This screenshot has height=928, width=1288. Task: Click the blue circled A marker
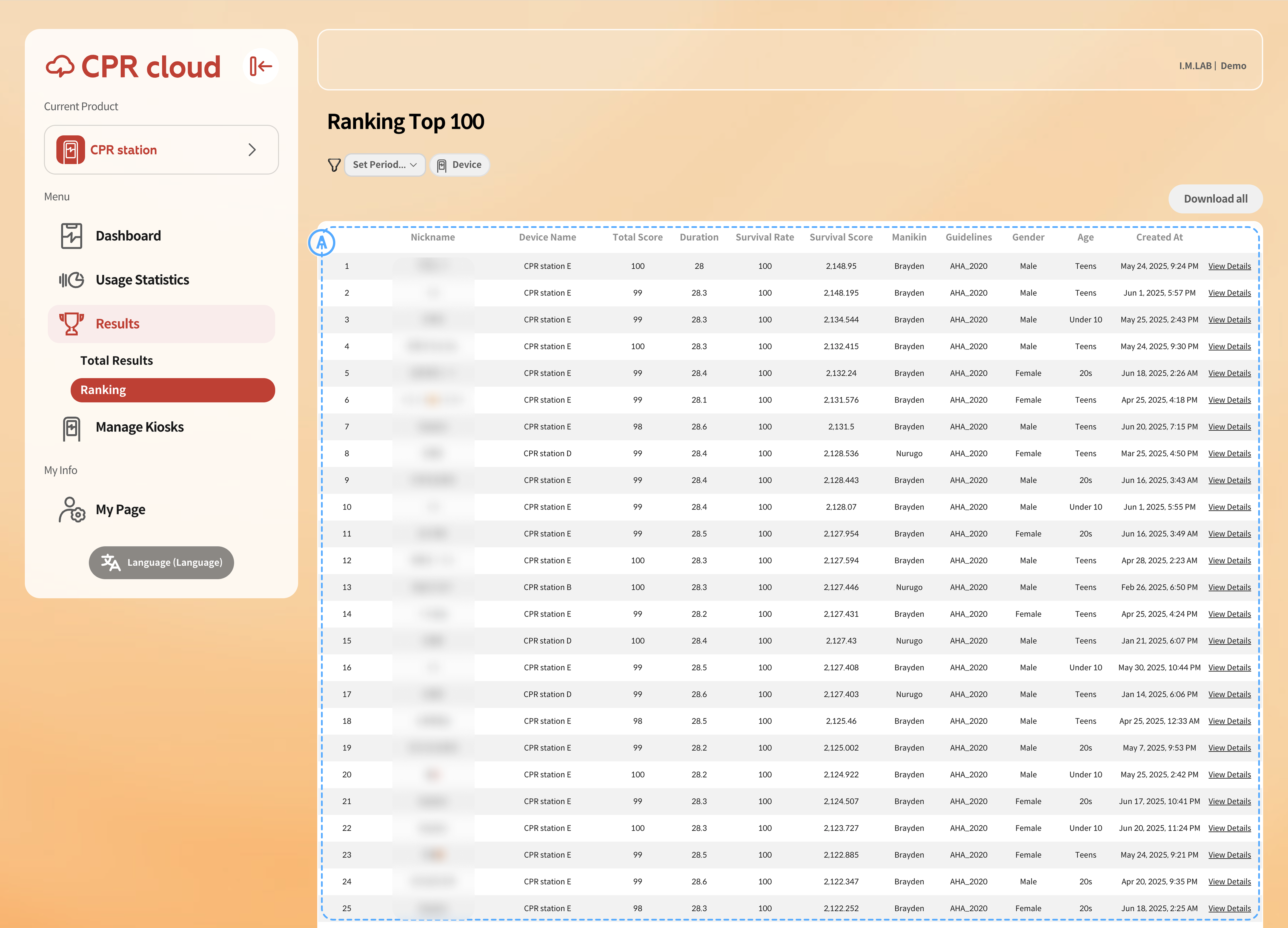(322, 243)
